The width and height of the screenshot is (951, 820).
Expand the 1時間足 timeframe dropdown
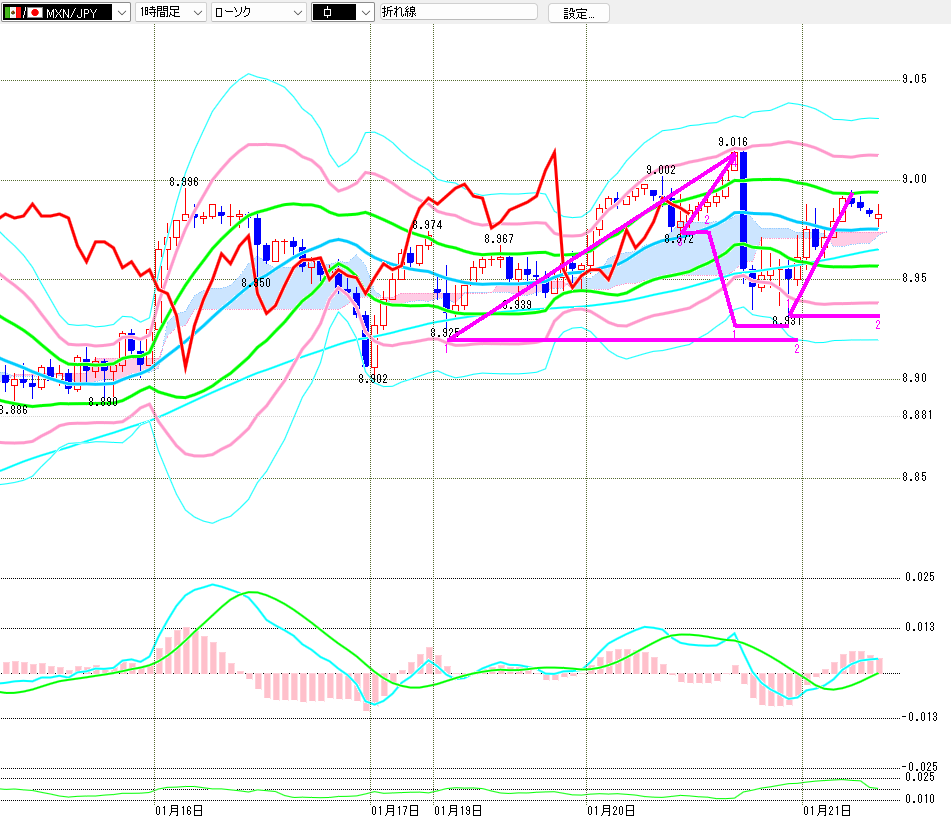pos(196,13)
